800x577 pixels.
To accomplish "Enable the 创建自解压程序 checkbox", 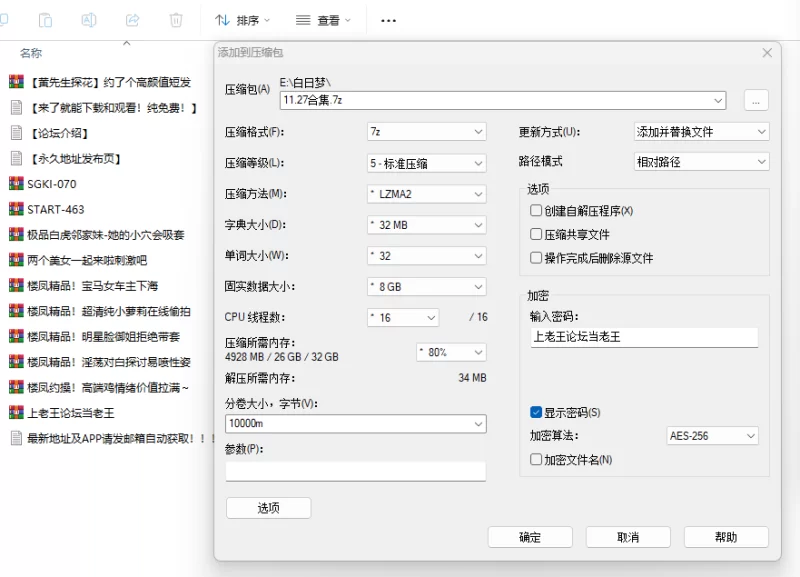I will point(536,211).
